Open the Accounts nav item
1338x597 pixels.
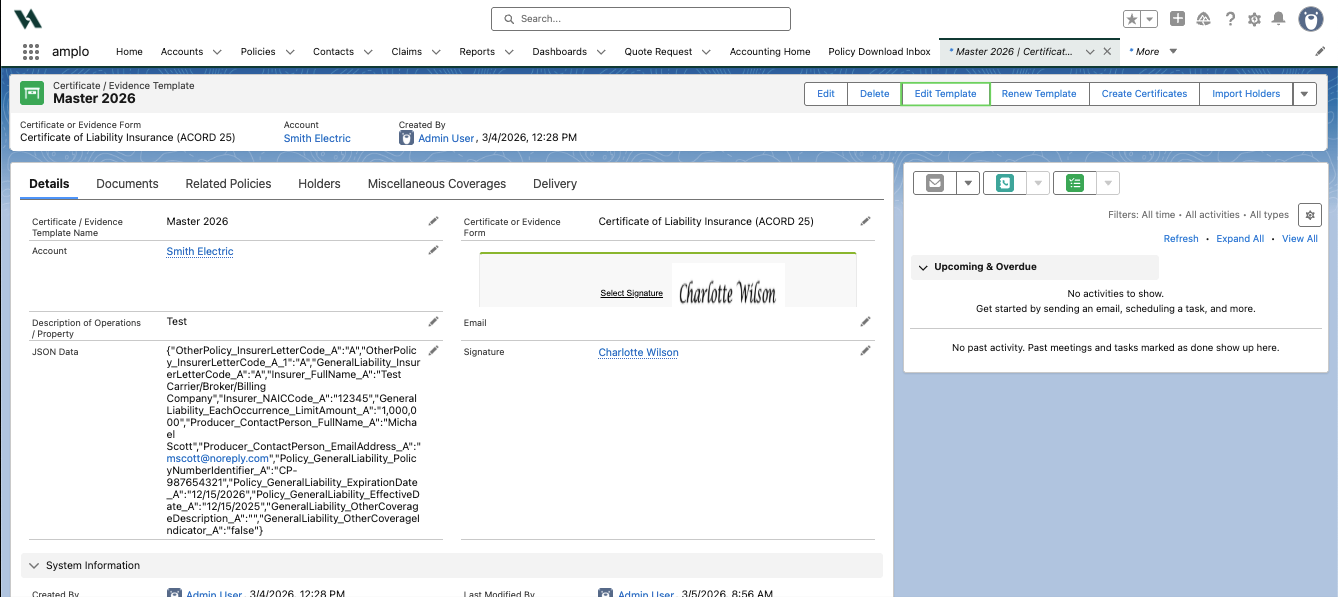coord(182,52)
